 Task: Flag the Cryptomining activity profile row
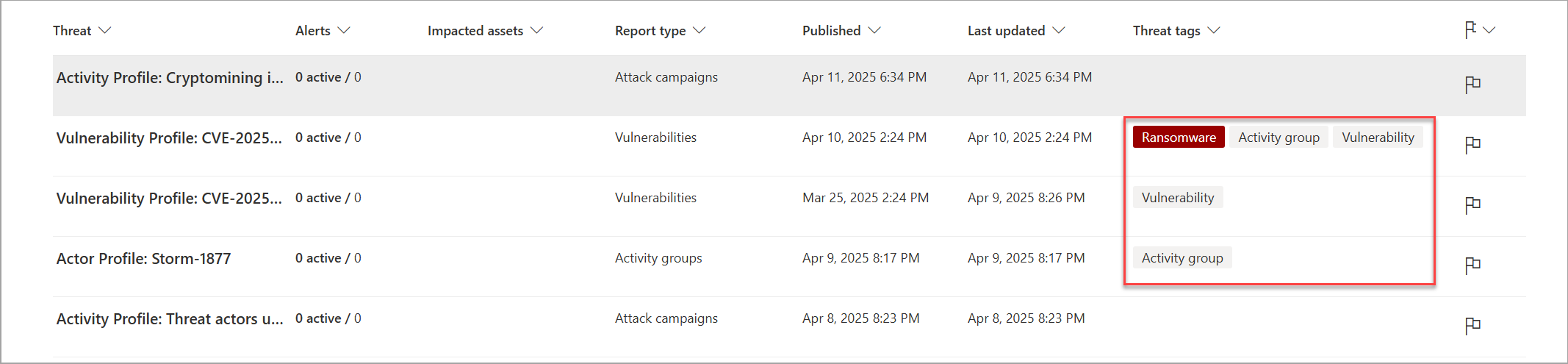tap(1472, 85)
